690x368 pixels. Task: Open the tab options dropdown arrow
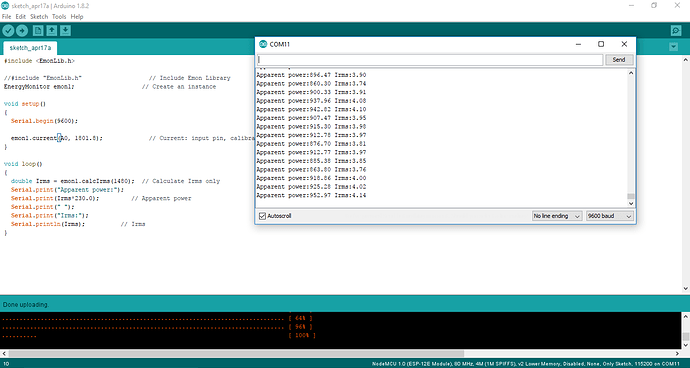coord(673,47)
